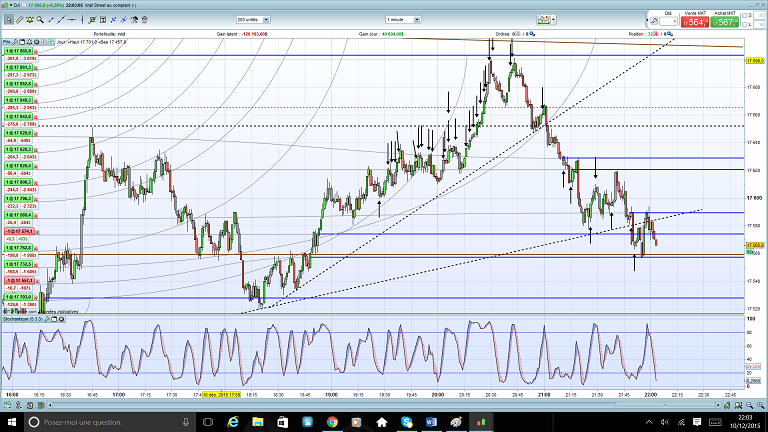Viewport: 768px width, 432px height.
Task: Click the candlestick icon in the footer
Action: click(41, 405)
